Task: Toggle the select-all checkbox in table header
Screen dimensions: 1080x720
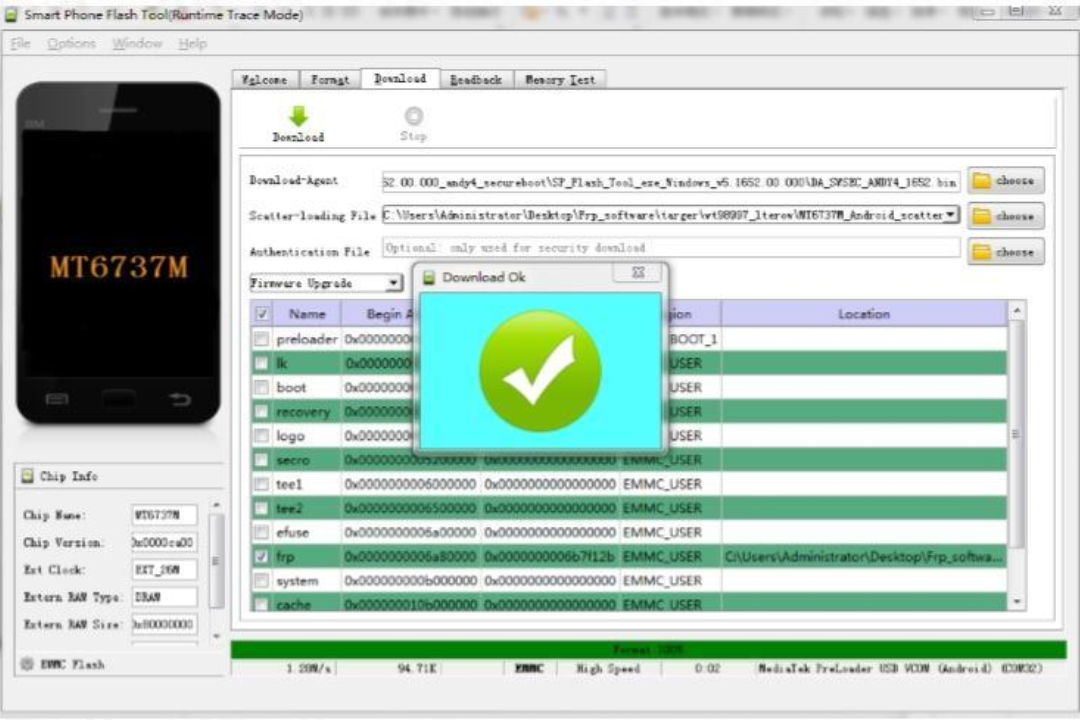Action: [x=262, y=314]
